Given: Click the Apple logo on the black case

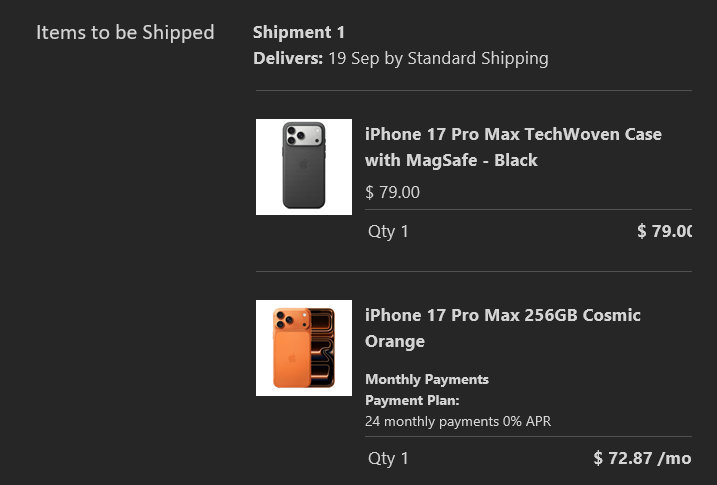Looking at the screenshot, I should pyautogui.click(x=304, y=165).
